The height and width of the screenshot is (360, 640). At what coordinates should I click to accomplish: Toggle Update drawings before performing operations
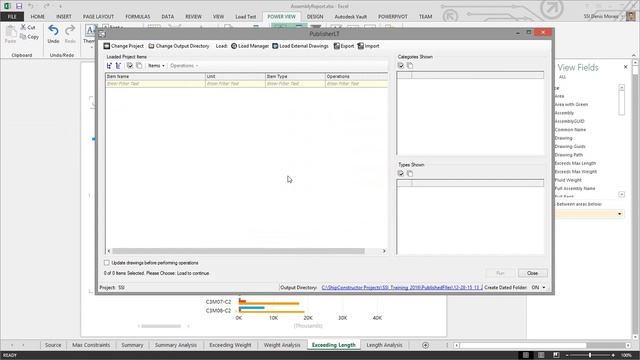(107, 263)
